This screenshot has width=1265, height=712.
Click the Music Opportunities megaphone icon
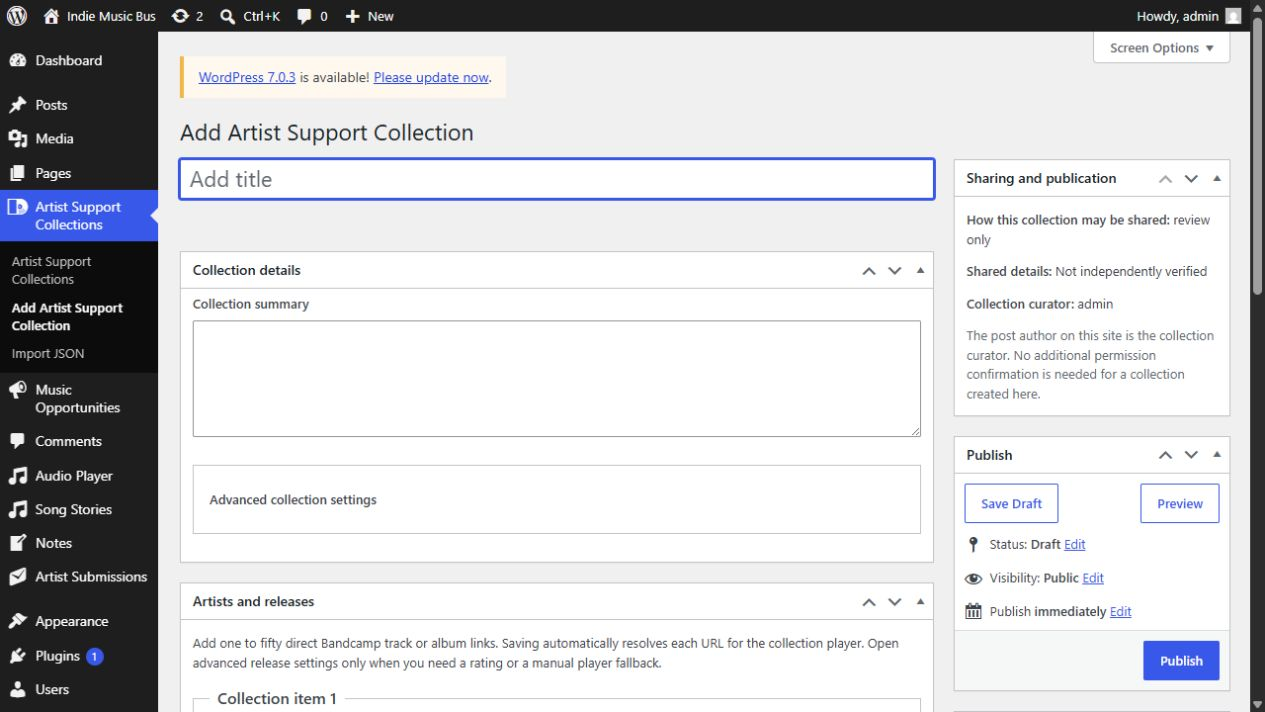[17, 390]
